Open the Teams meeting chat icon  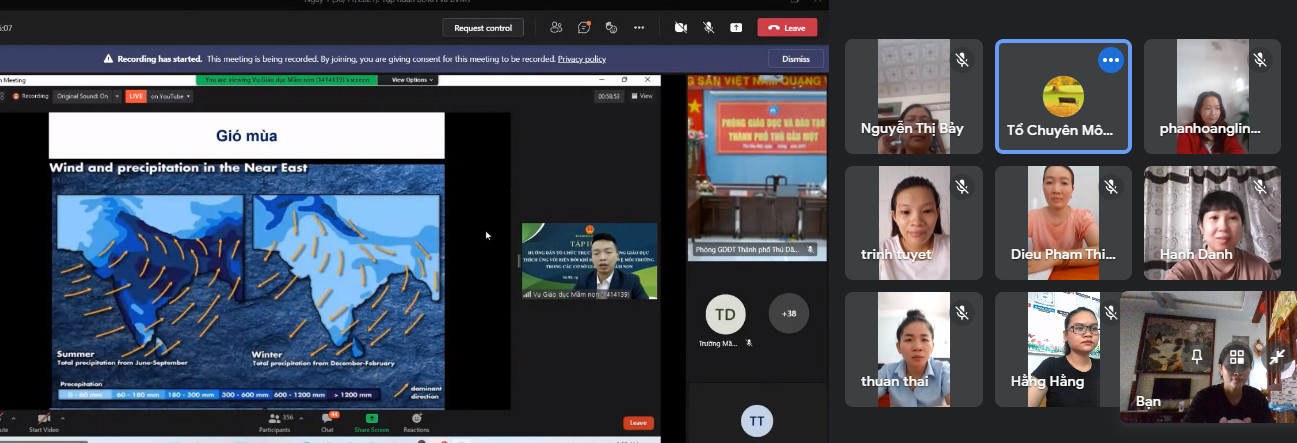[584, 28]
